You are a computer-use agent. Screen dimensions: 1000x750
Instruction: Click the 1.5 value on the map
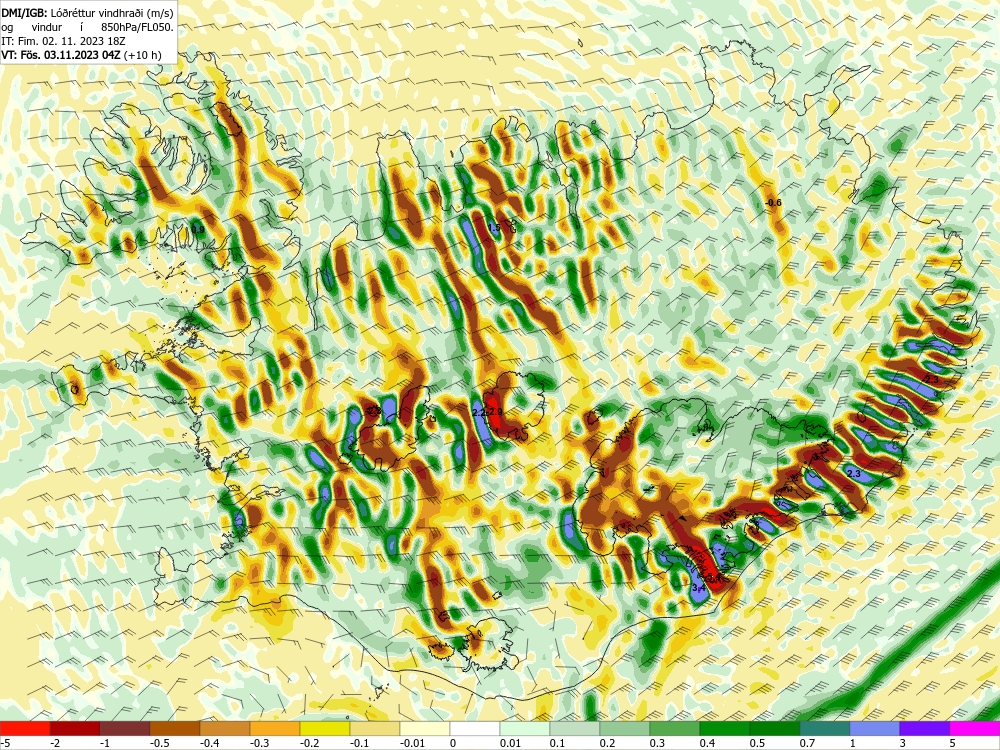(494, 228)
